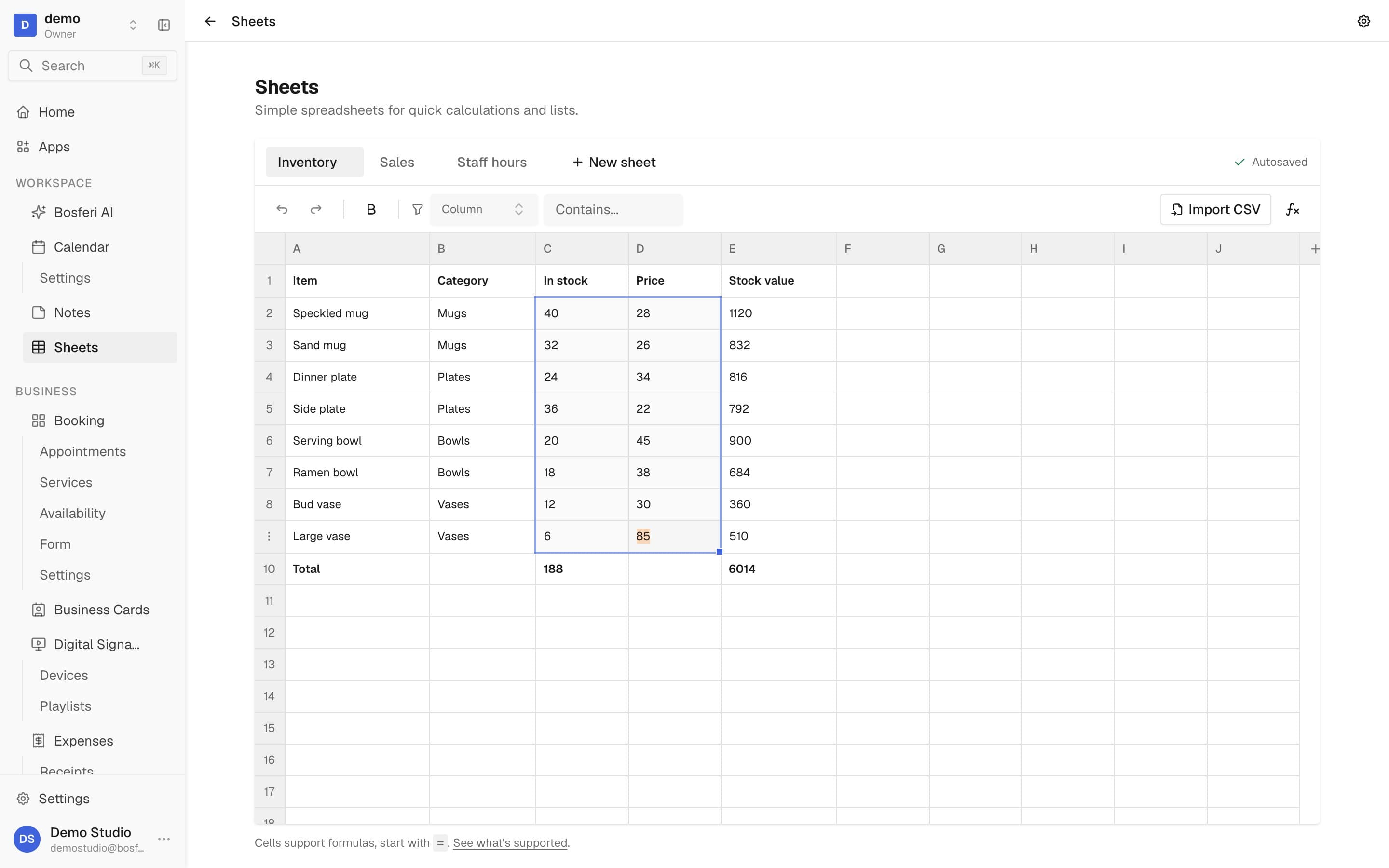Image resolution: width=1389 pixels, height=868 pixels.
Task: Open Home in the sidebar
Action: coord(93,112)
